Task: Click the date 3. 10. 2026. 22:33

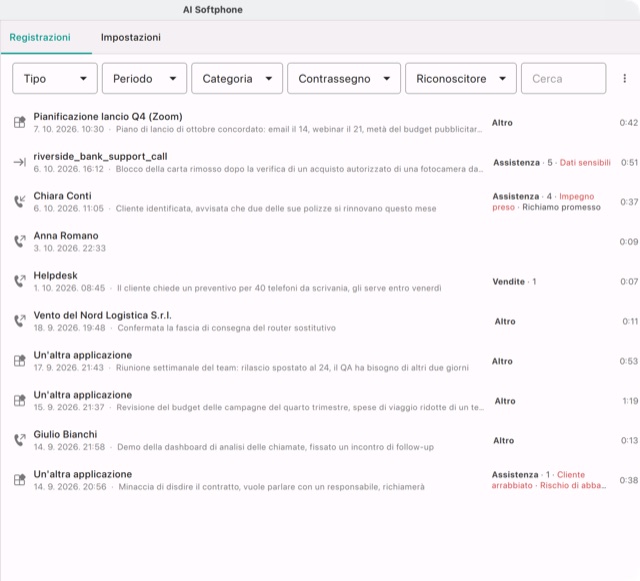Action: (x=69, y=248)
